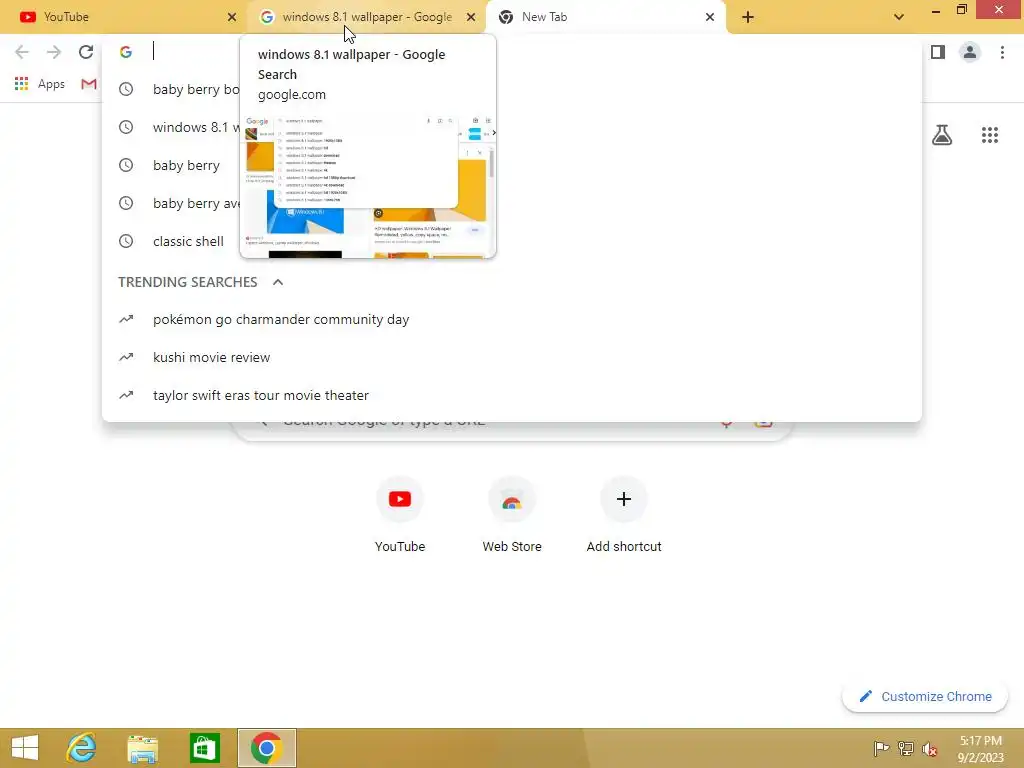Click the Google icon in address bar
This screenshot has height=768, width=1024.
pos(126,52)
